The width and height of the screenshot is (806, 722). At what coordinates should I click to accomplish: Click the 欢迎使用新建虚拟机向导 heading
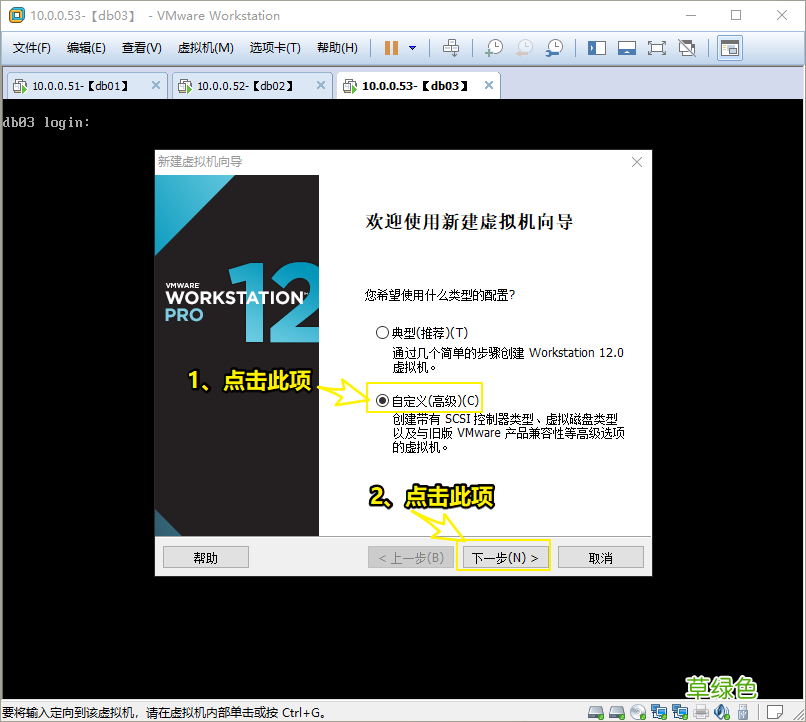[x=469, y=221]
